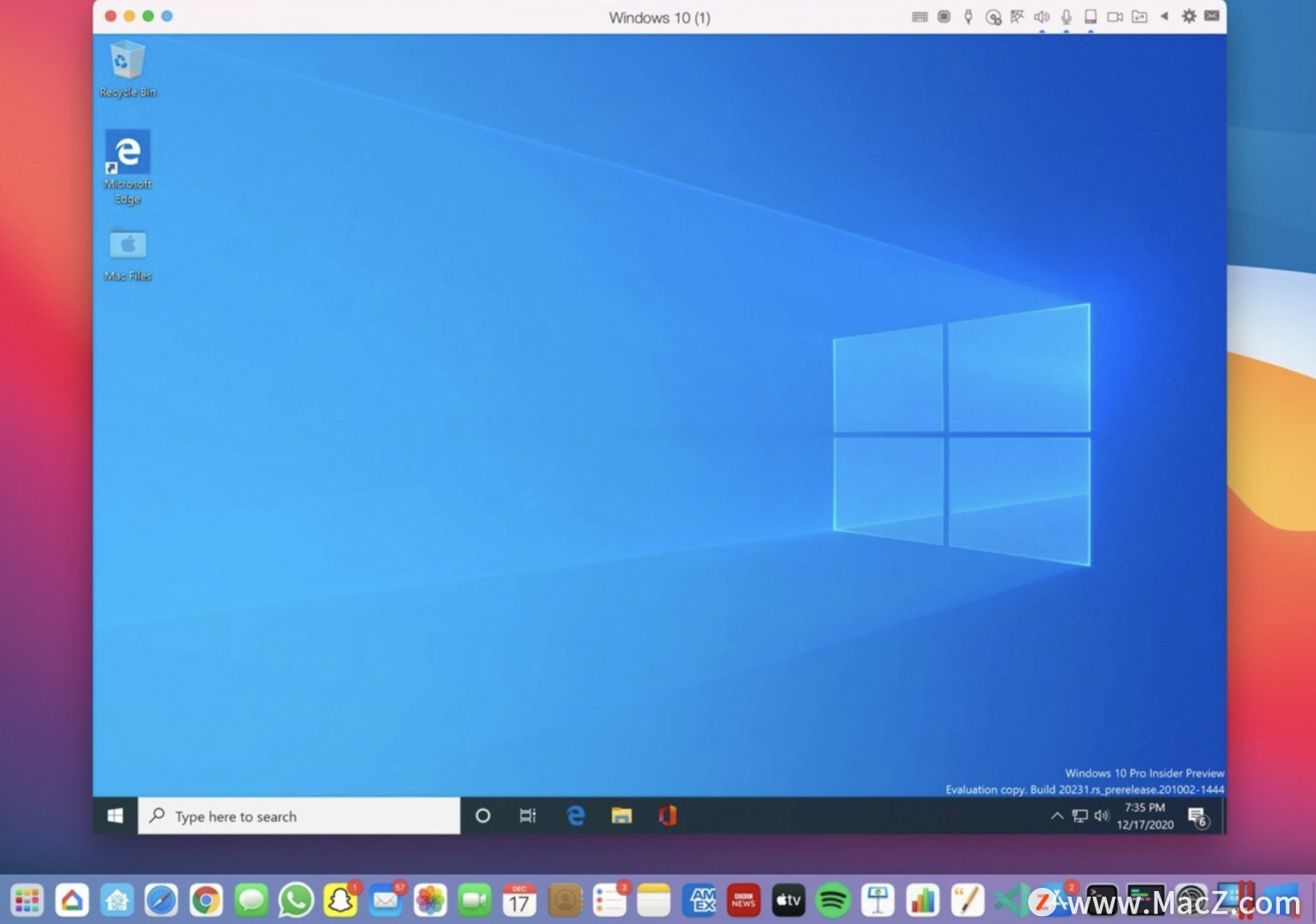Launch Office from the Windows taskbar
The image size is (1316, 924).
click(667, 815)
